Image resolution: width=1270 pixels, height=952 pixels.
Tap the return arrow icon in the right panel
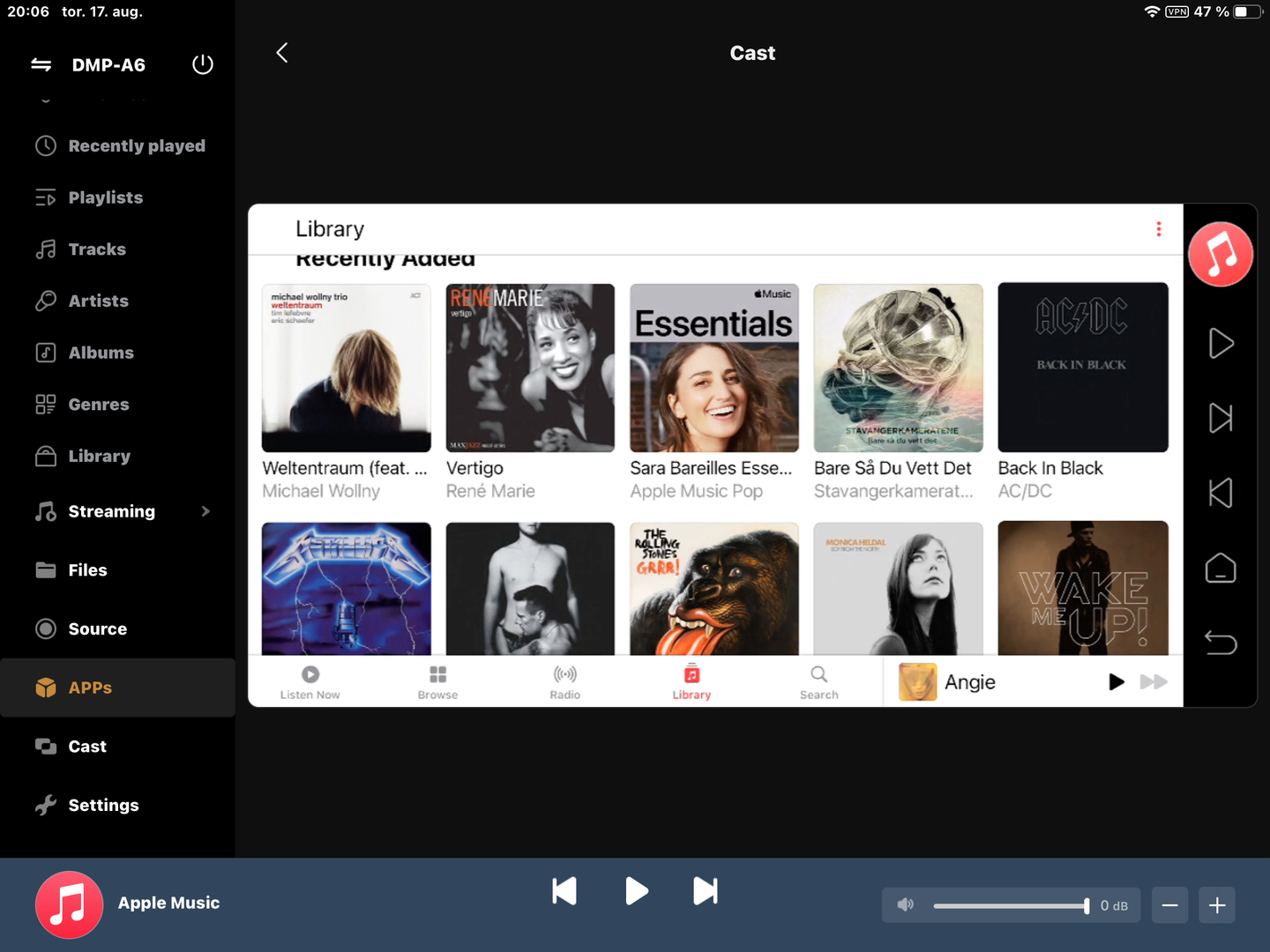tap(1221, 643)
